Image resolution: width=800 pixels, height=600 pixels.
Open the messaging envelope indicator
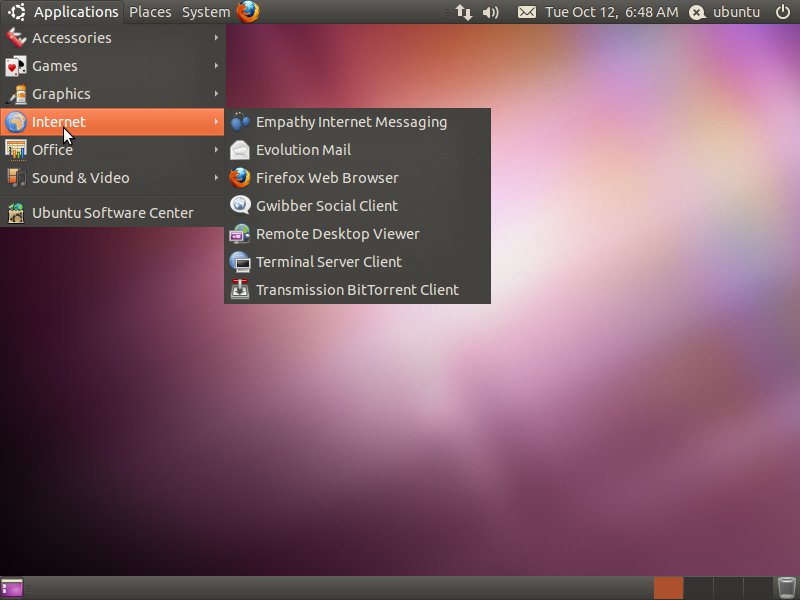[x=527, y=12]
